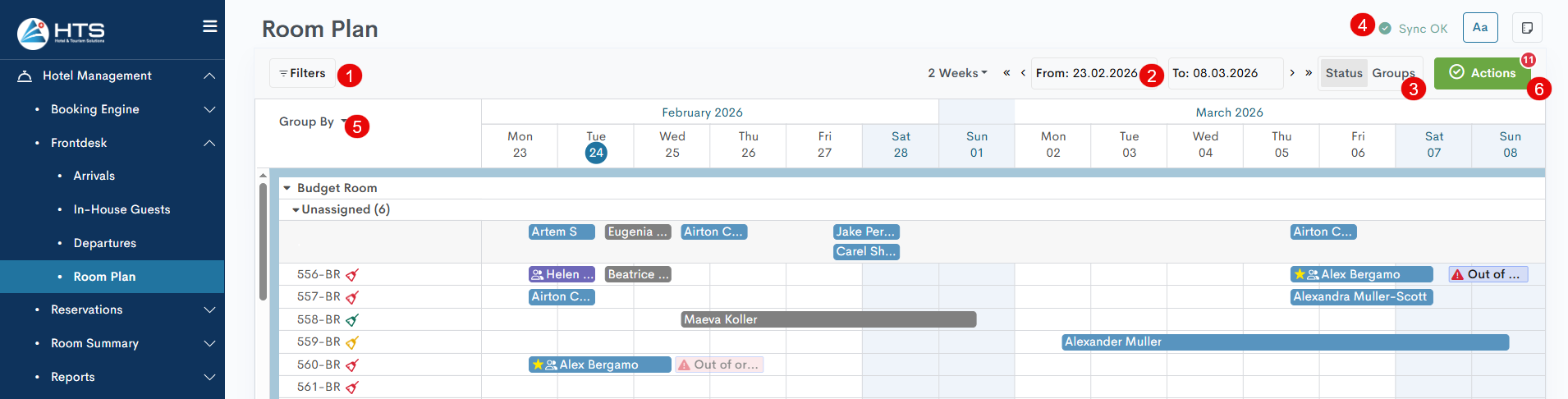Open In-House Guests menu item
The width and height of the screenshot is (1568, 399).
point(121,209)
